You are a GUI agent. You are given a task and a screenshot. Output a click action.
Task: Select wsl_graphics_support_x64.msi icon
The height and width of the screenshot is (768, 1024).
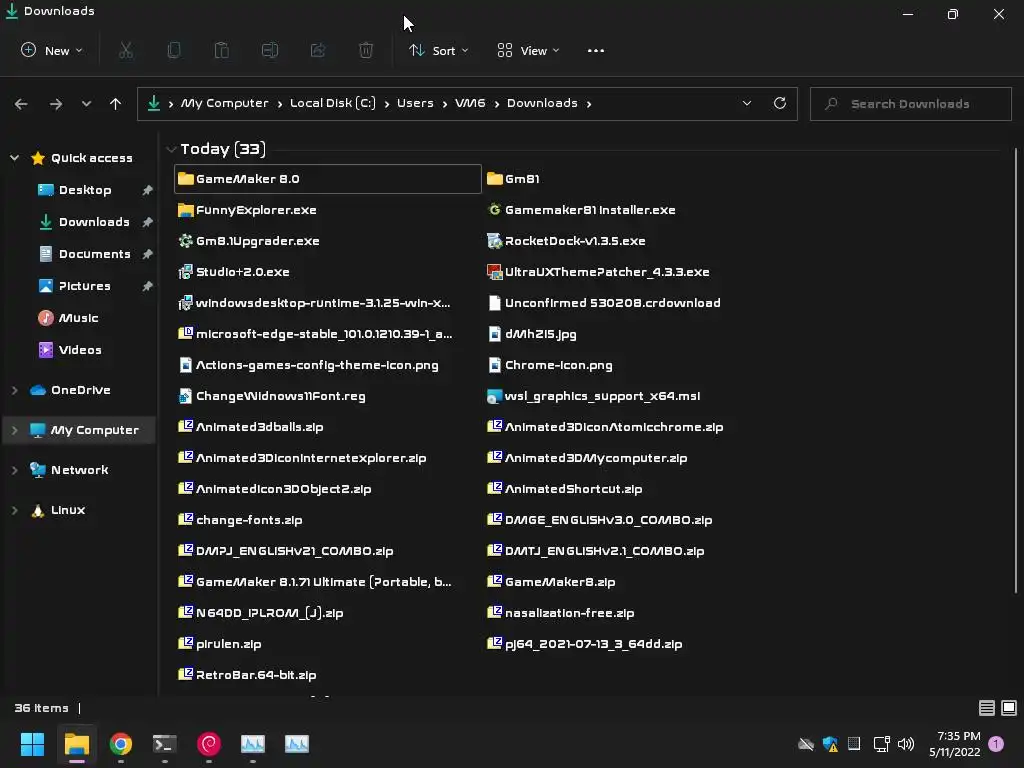[x=494, y=396]
